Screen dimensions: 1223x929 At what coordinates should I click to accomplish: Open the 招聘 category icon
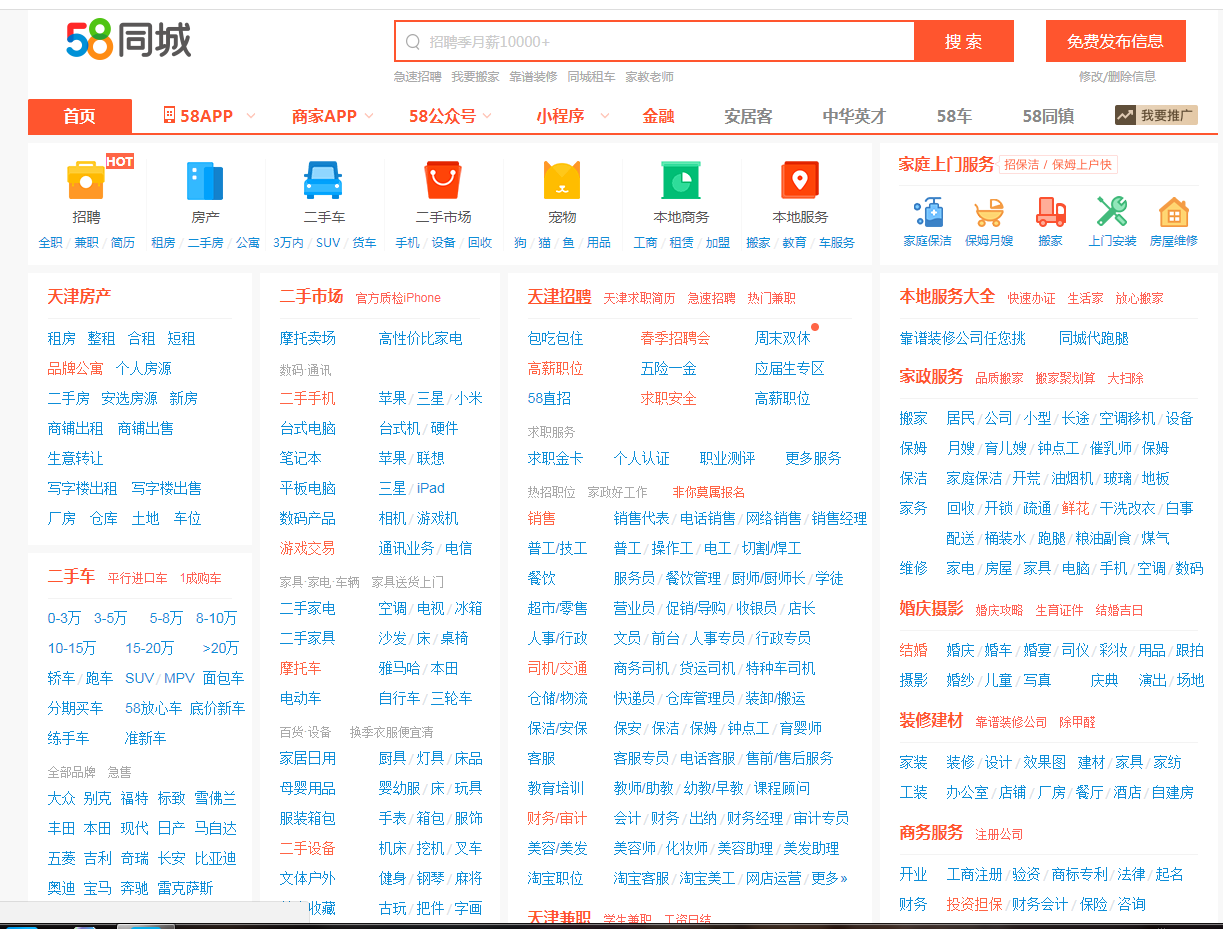pyautogui.click(x=84, y=190)
